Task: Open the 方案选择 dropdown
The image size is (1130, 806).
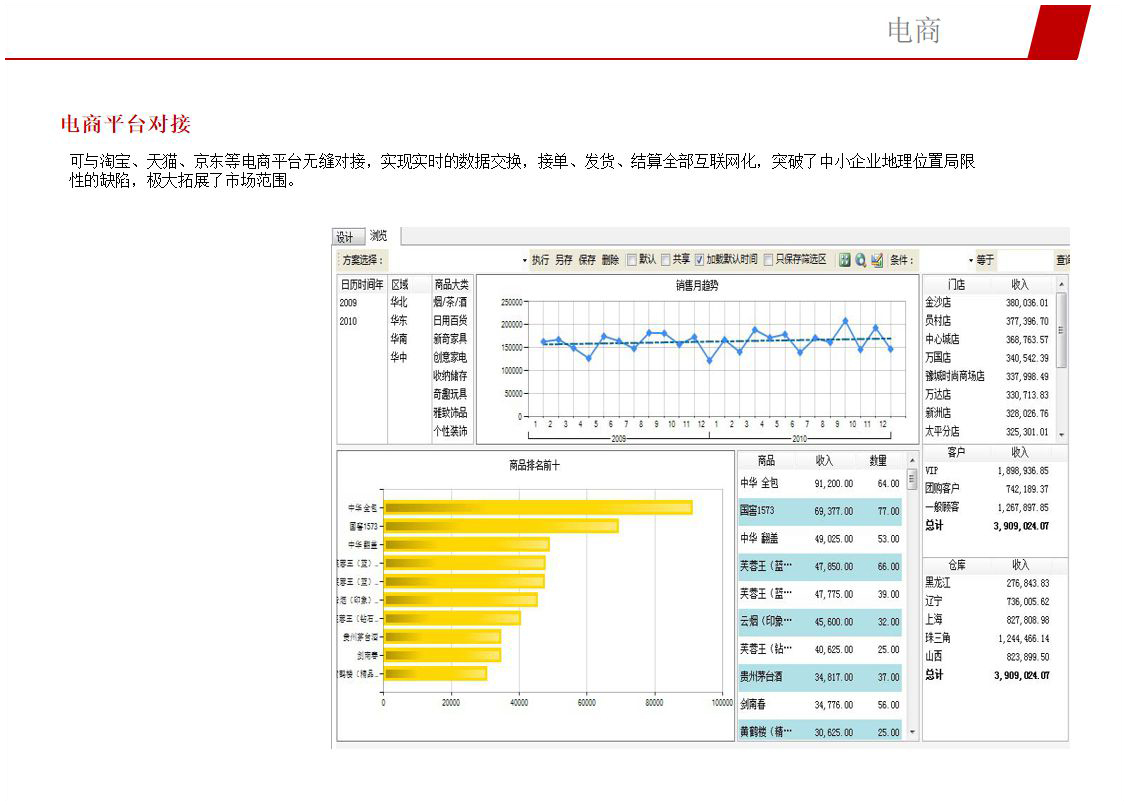Action: pyautogui.click(x=524, y=261)
